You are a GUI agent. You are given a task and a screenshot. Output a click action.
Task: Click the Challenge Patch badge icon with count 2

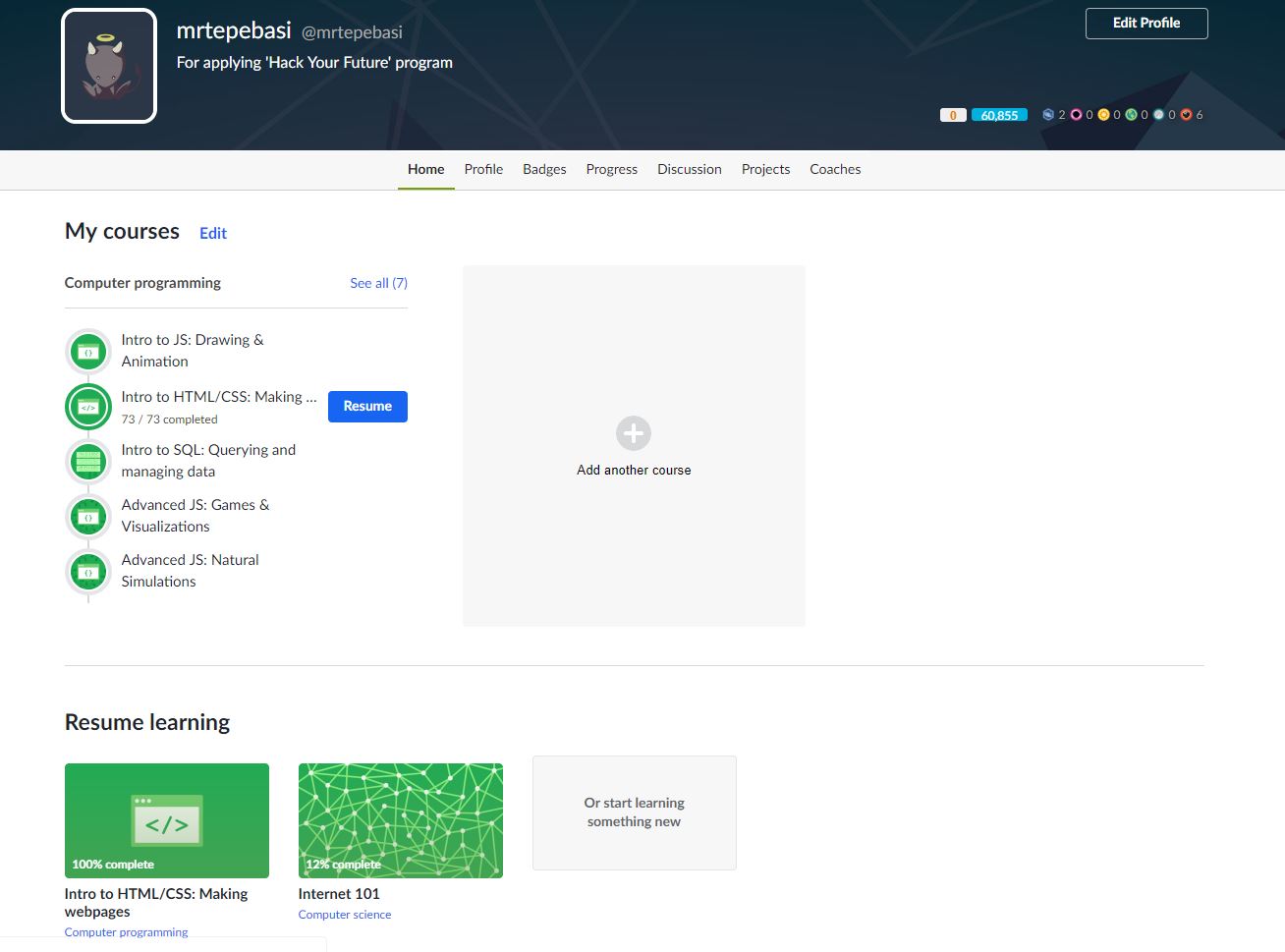point(1048,115)
